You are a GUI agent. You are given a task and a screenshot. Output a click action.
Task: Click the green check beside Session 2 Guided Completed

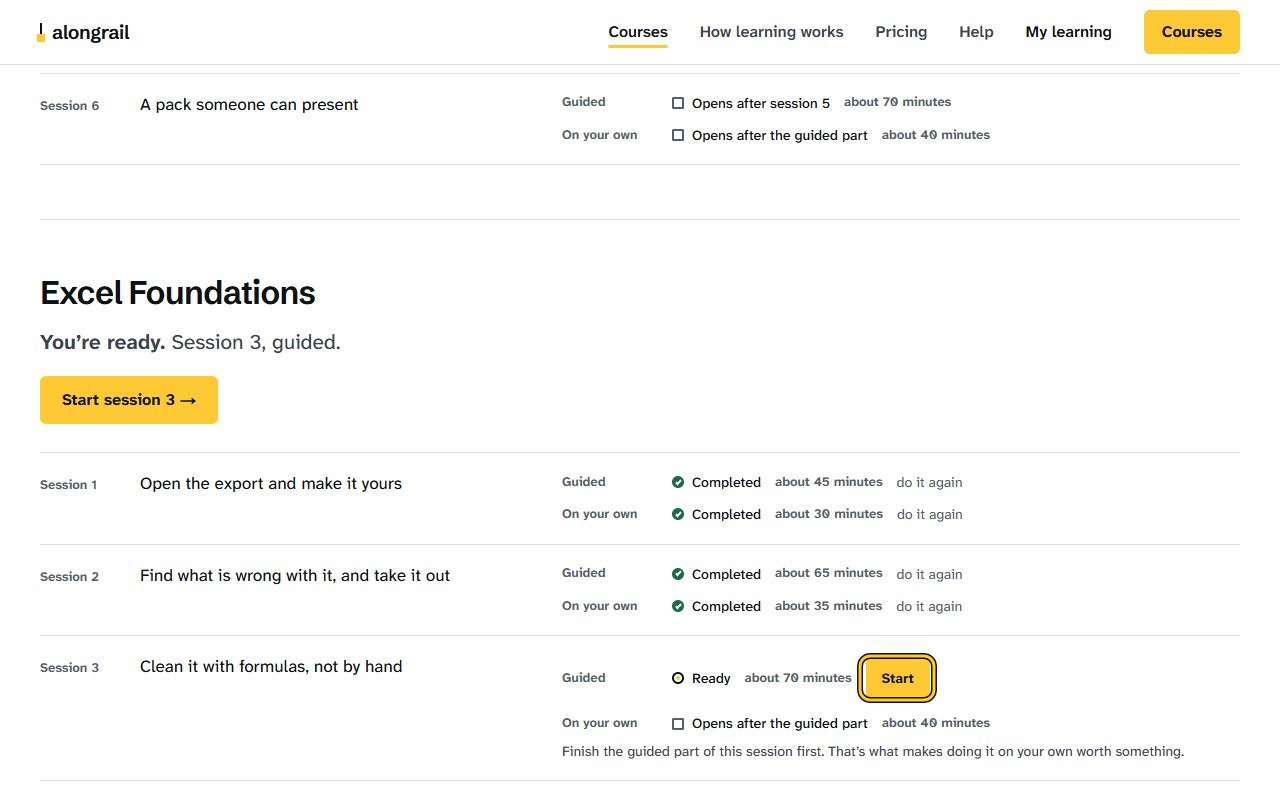click(x=678, y=574)
